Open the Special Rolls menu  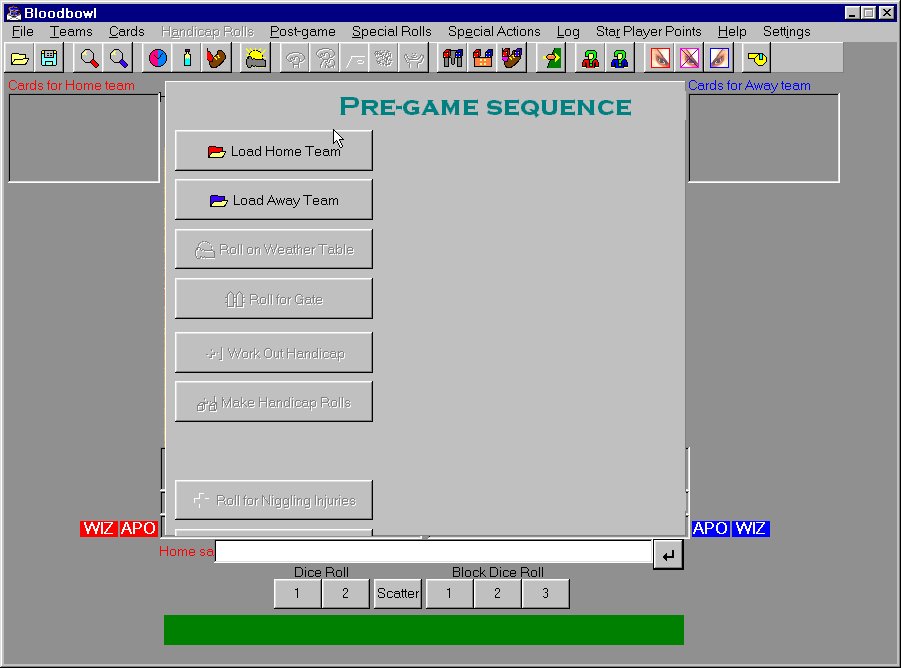[391, 32]
